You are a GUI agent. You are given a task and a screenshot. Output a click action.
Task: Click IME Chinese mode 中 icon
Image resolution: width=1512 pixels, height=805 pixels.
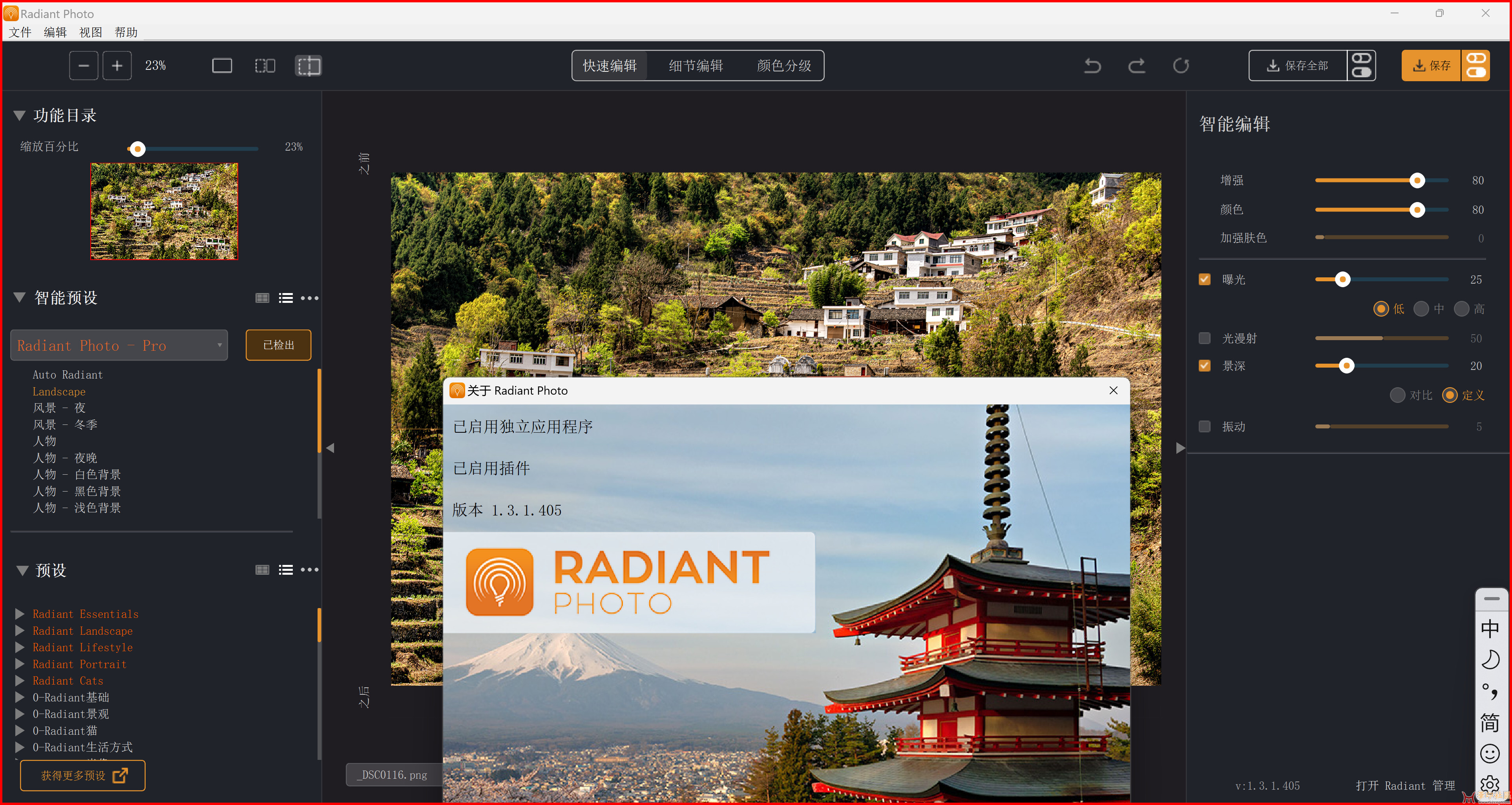[1490, 628]
